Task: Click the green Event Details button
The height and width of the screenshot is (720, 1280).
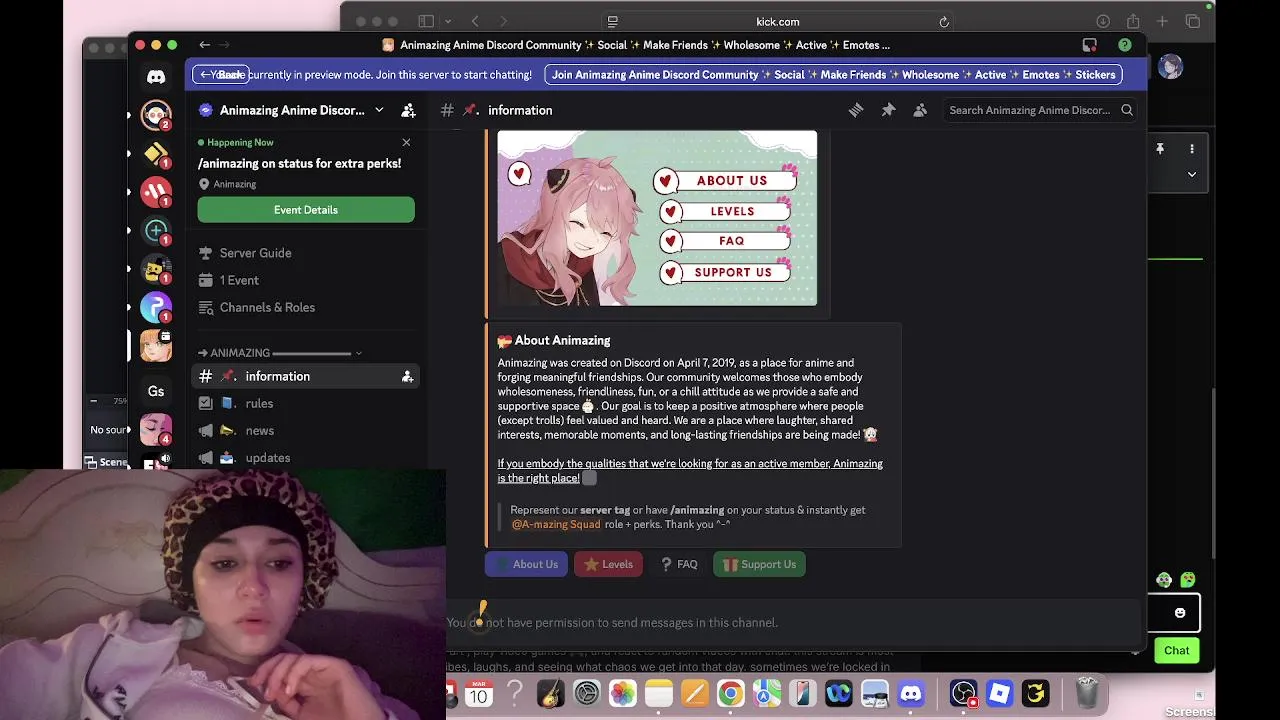Action: click(x=306, y=210)
